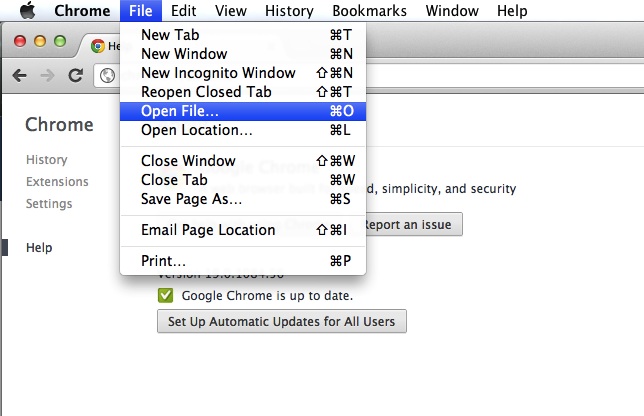
Task: Choose Close Tab from menu
Action: 243,179
